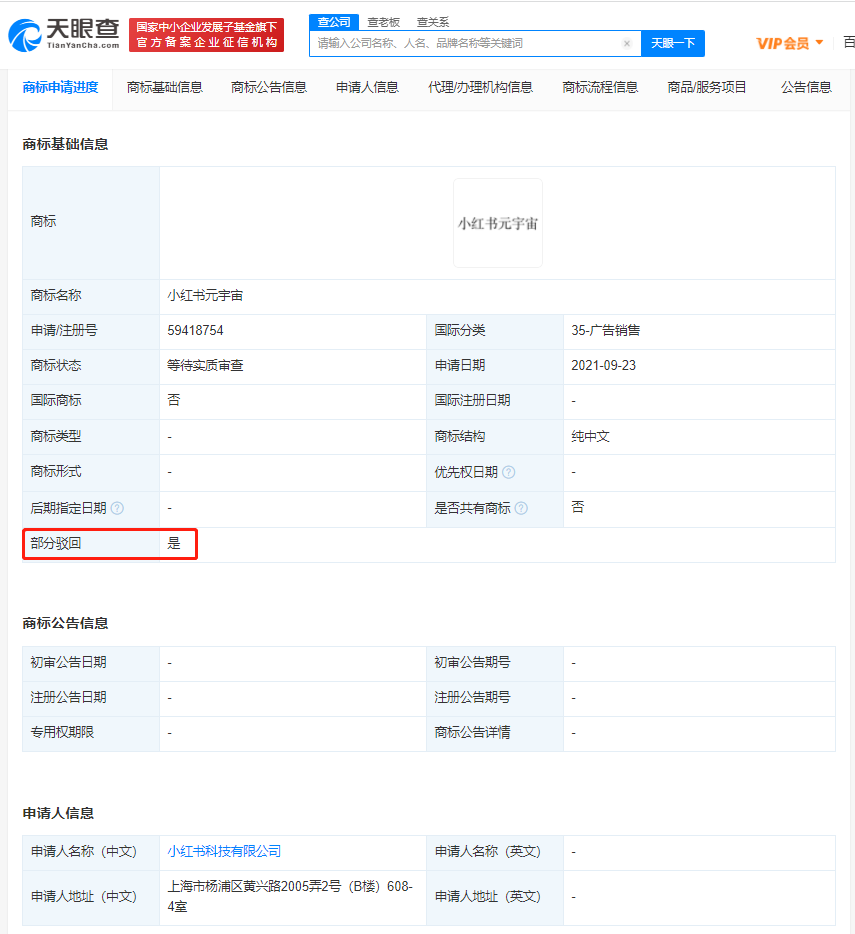Open the 商标公告信息 tab
This screenshot has width=855, height=934.
coord(269,87)
